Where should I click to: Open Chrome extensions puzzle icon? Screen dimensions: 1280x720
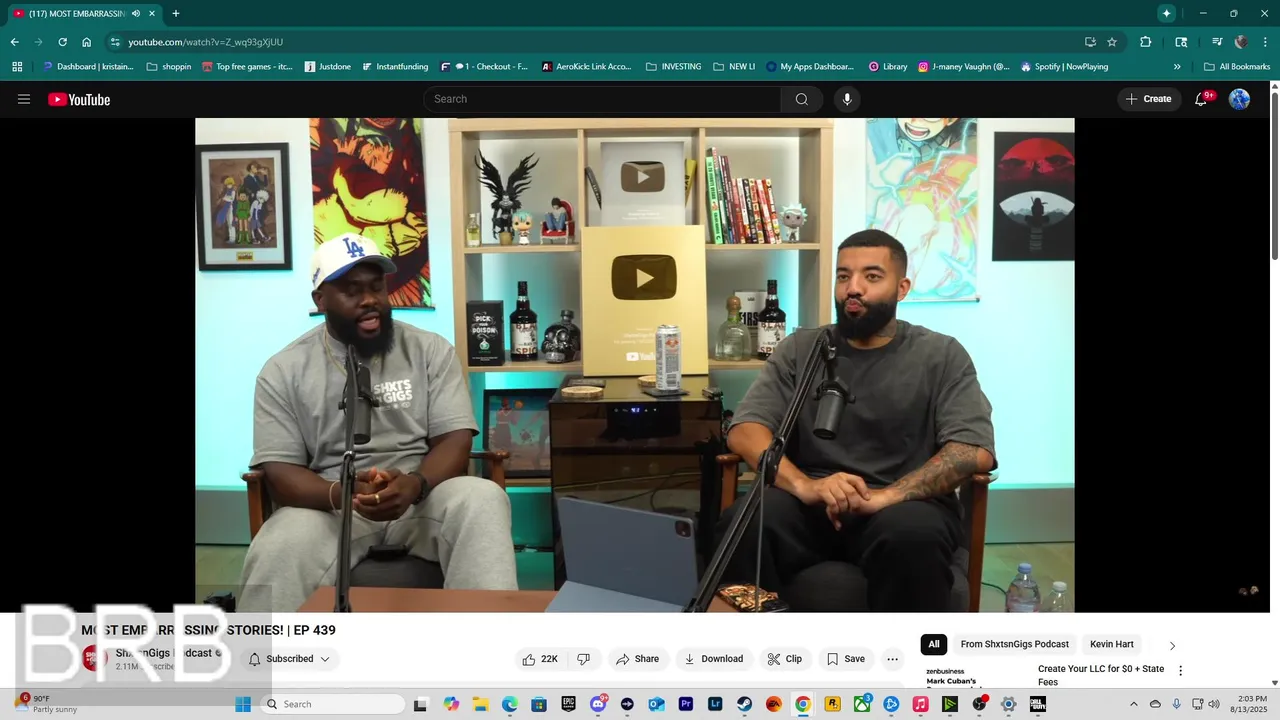pos(1146,42)
